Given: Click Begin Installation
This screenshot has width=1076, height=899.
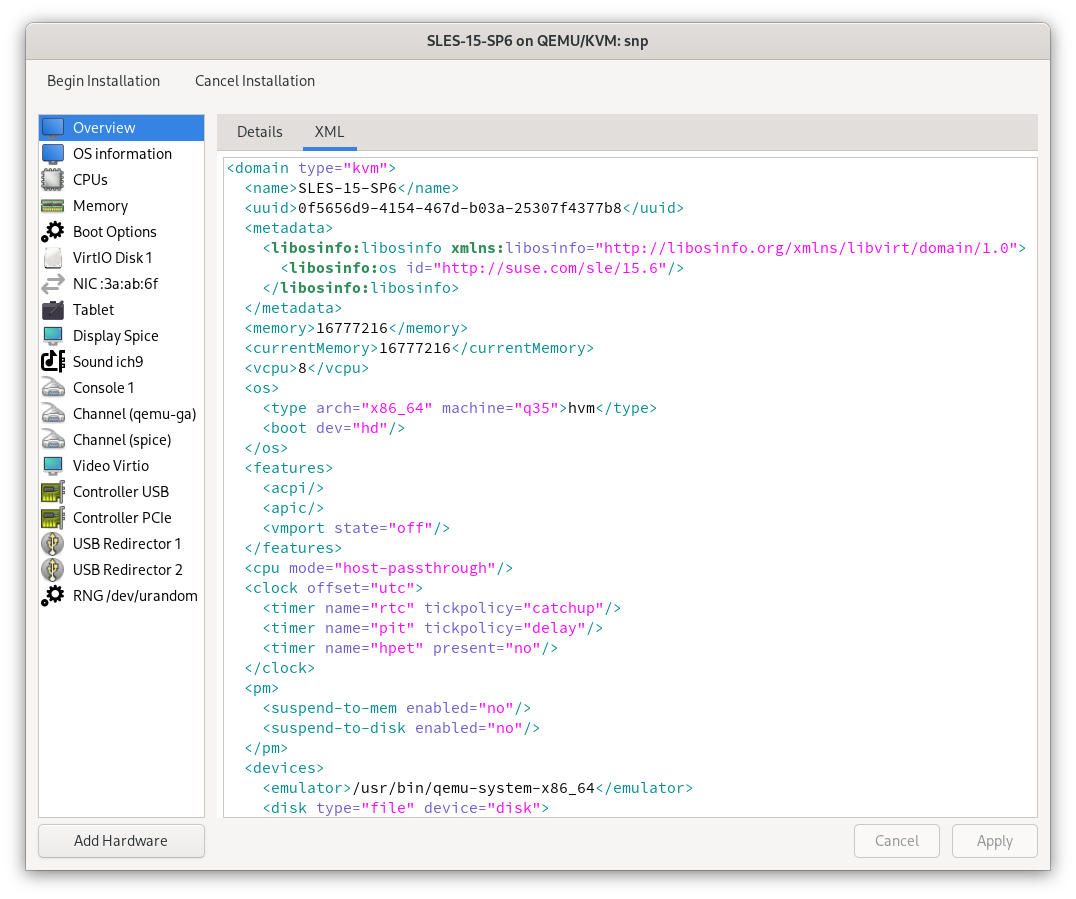Looking at the screenshot, I should coord(103,81).
